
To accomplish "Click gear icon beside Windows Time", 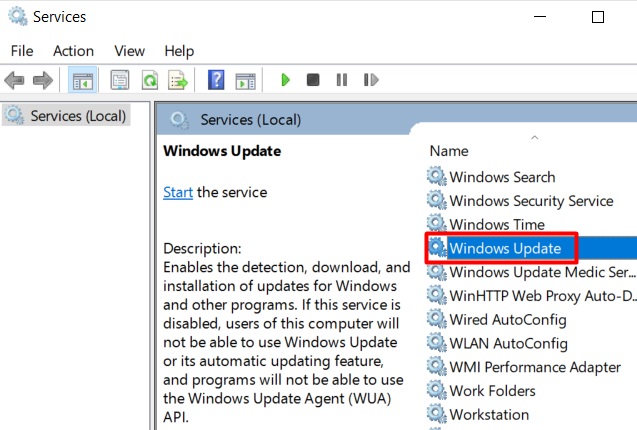I will 437,224.
